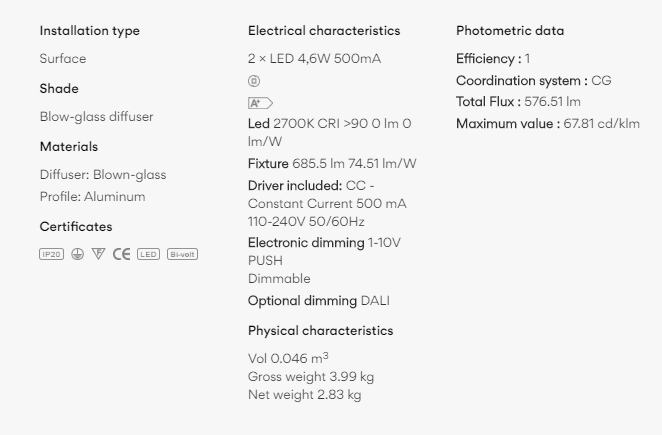
Task: Click the F-mark triangle certificate icon
Action: pos(98,254)
